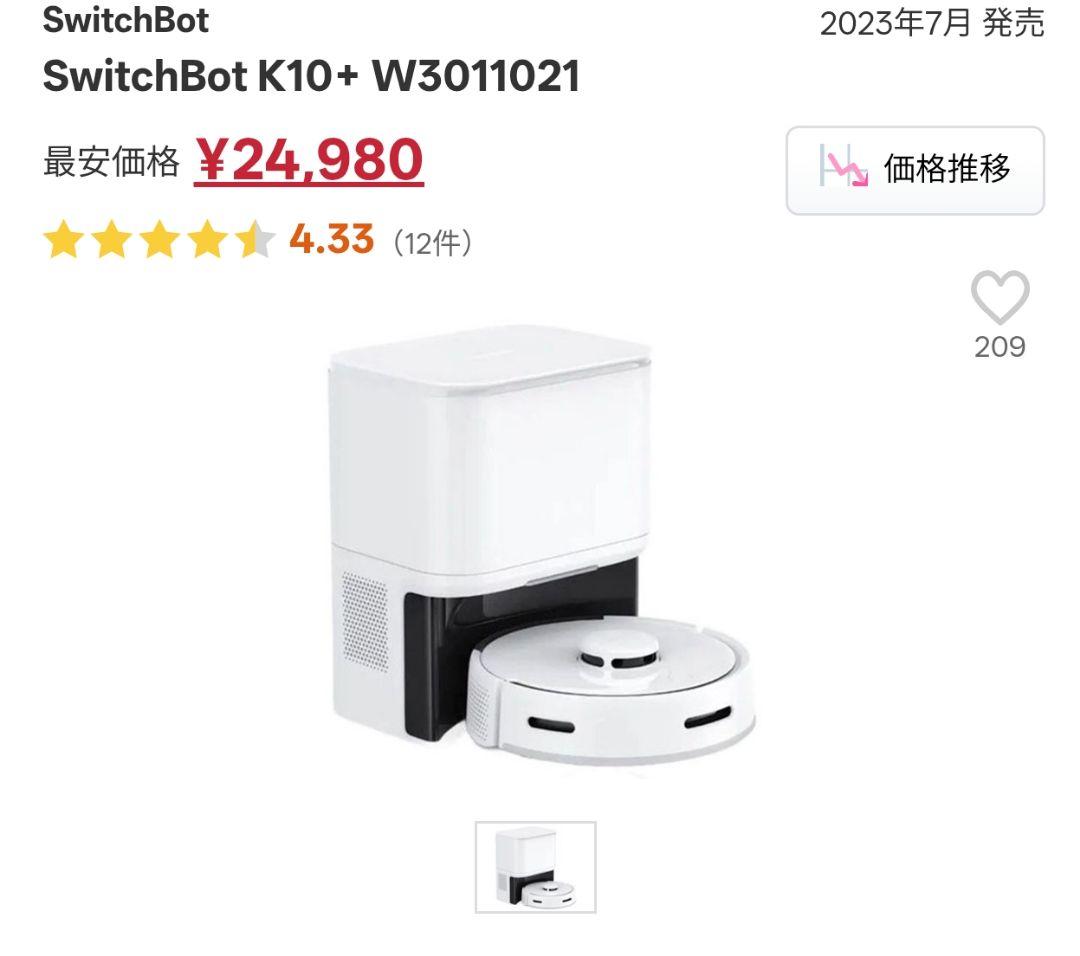Open the (12件) reviews link

(433, 243)
